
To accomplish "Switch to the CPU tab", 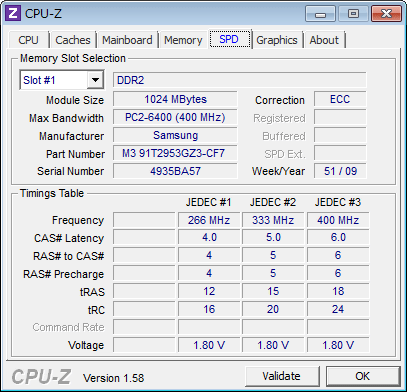I will point(28,40).
